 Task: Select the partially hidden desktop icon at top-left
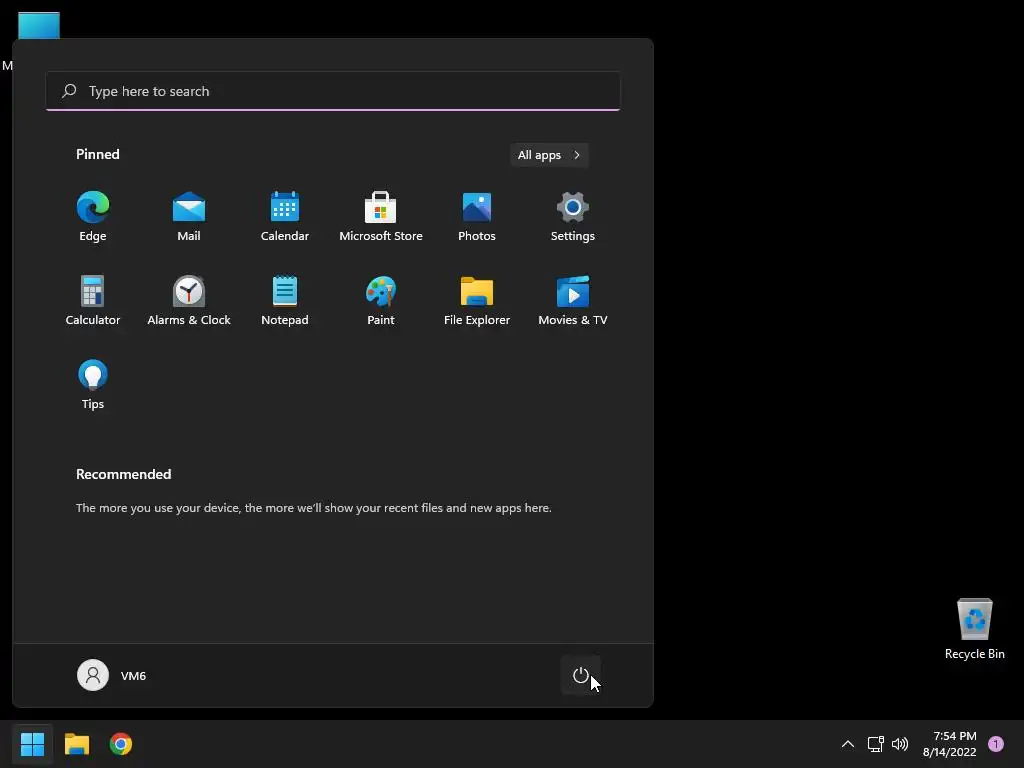pyautogui.click(x=39, y=25)
